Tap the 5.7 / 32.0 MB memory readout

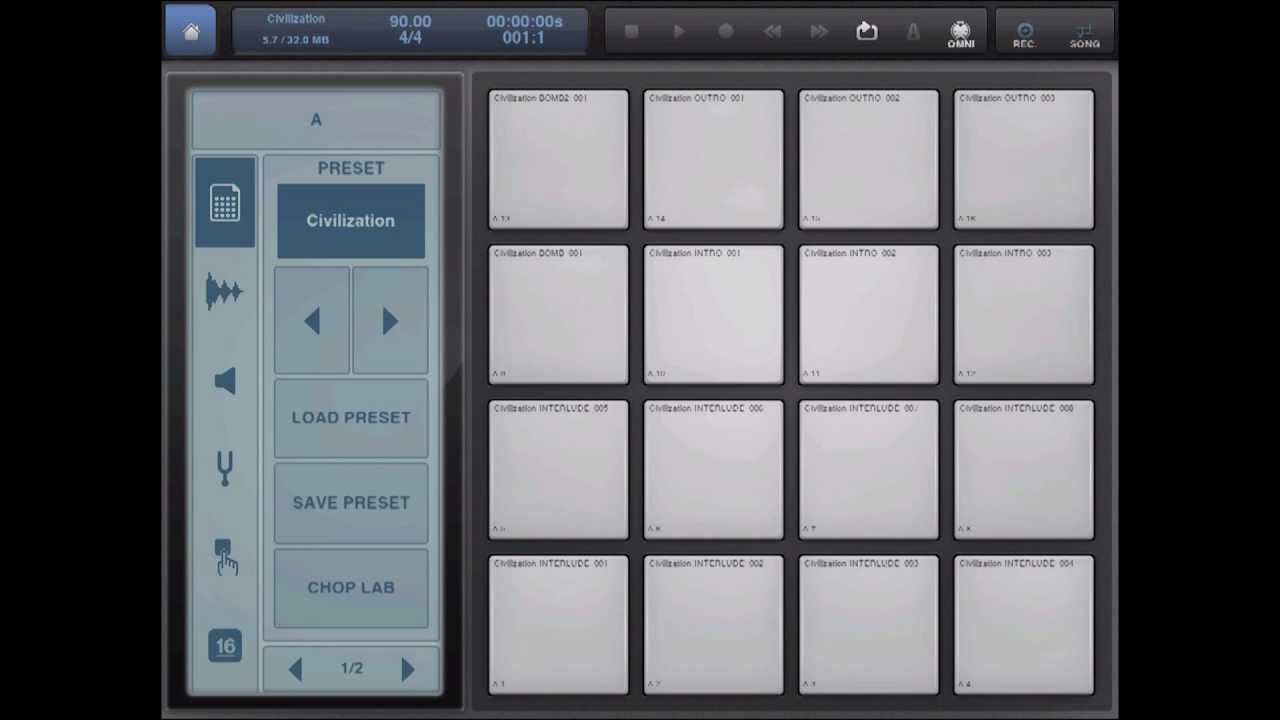(x=296, y=40)
